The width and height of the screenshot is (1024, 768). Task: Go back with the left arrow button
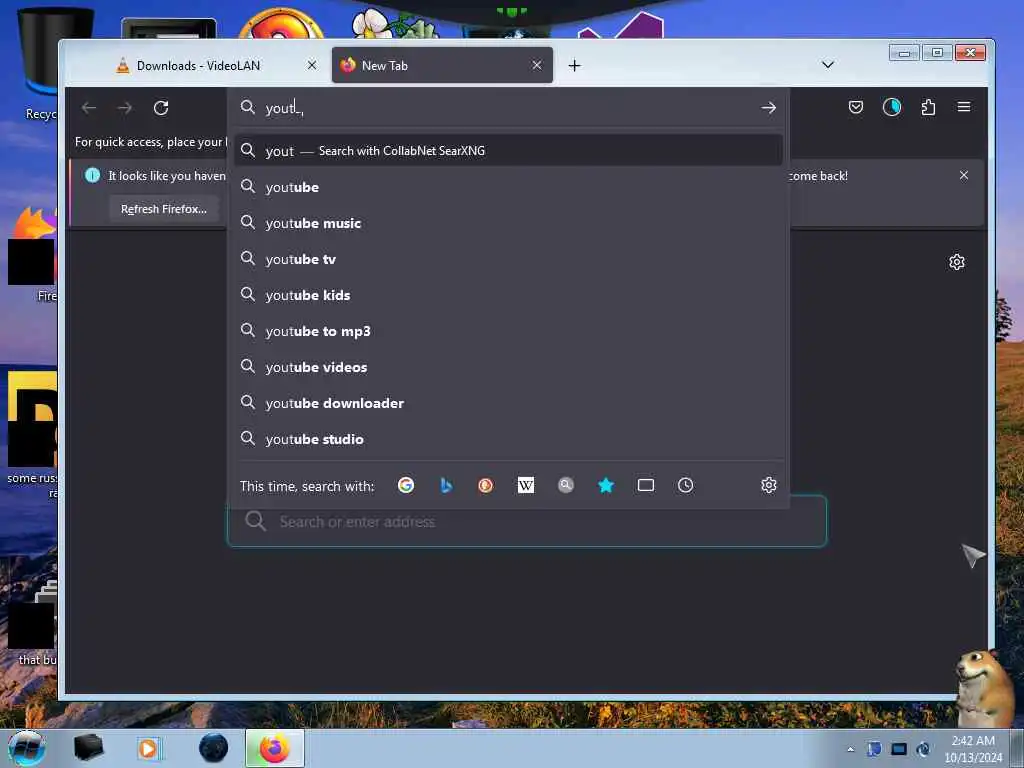pyautogui.click(x=89, y=108)
